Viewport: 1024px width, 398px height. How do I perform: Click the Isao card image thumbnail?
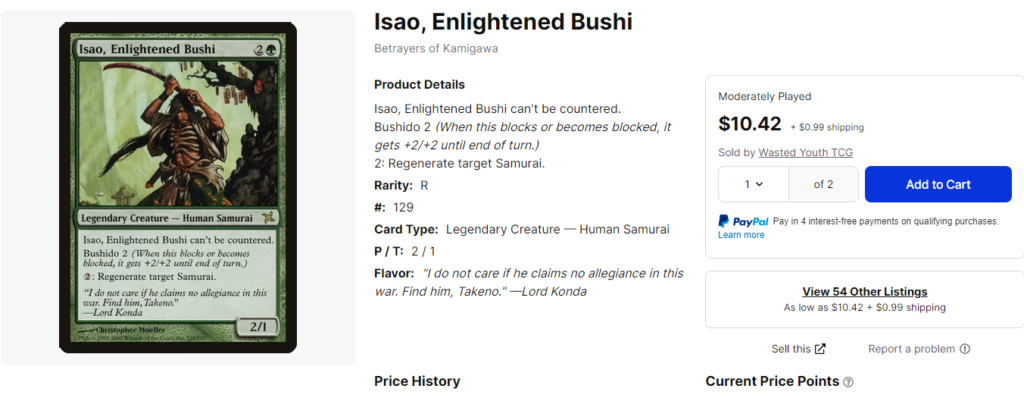(178, 188)
